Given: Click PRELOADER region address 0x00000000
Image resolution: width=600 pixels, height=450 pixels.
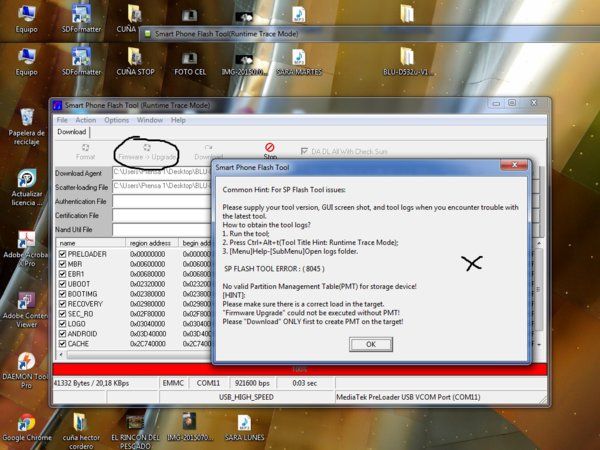Looking at the screenshot, I should [x=147, y=254].
